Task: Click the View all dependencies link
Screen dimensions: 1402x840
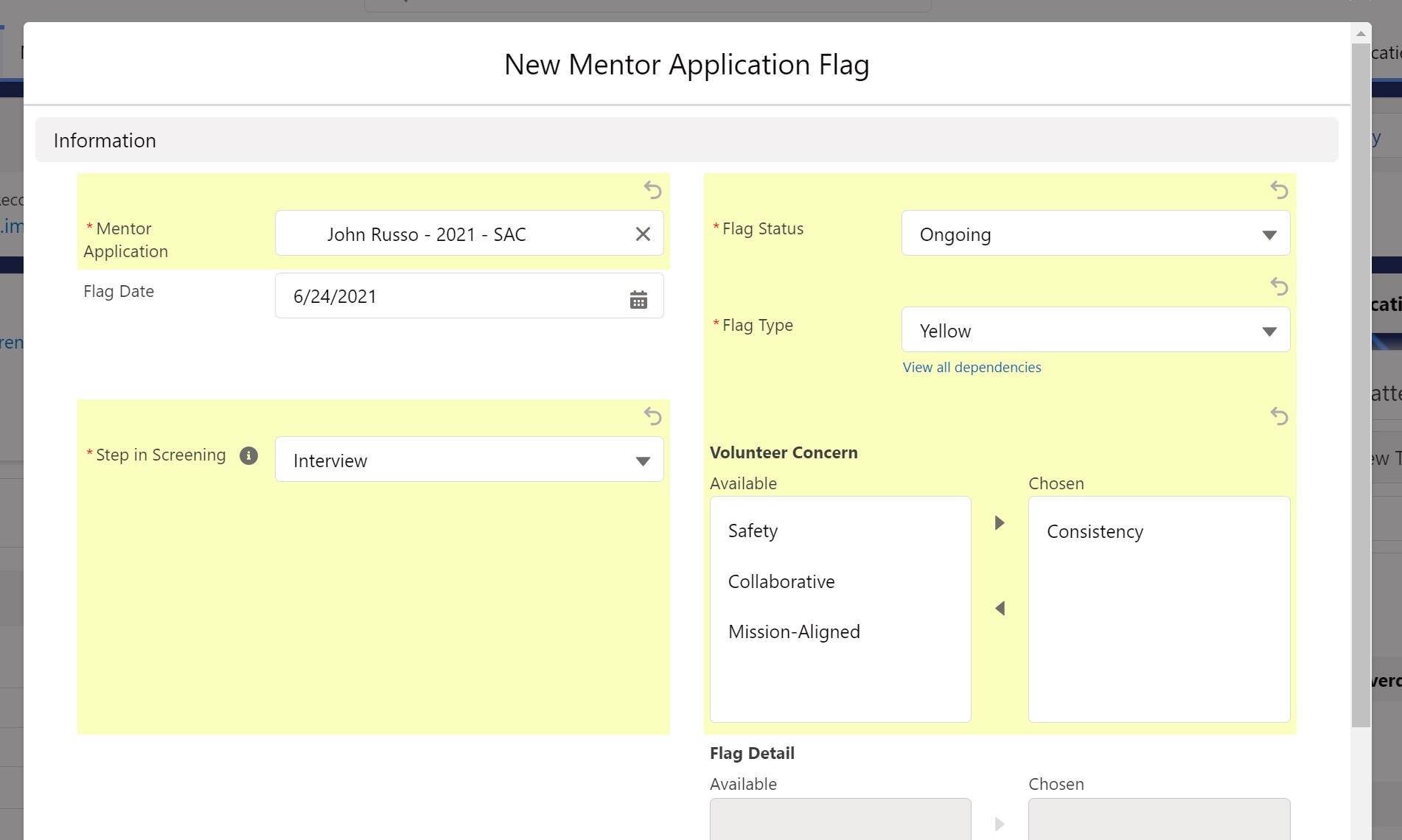Action: (972, 368)
